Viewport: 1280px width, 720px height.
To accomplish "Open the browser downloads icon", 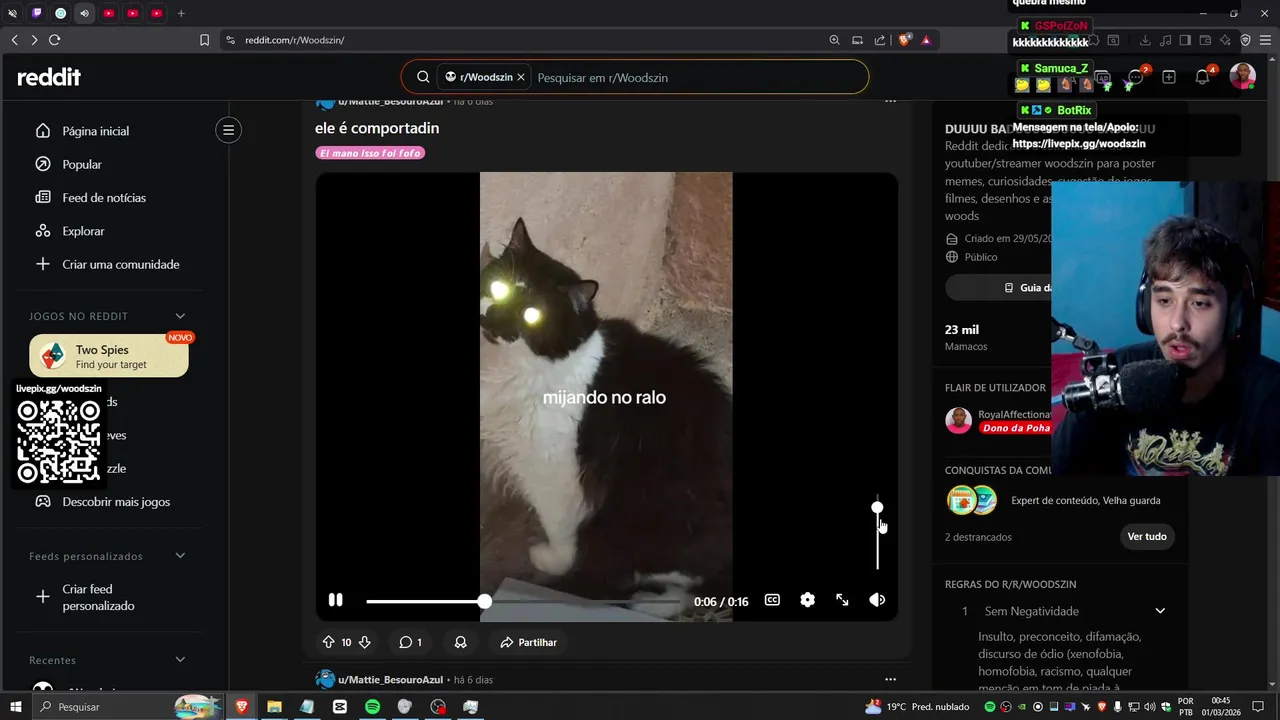I will coord(1145,40).
